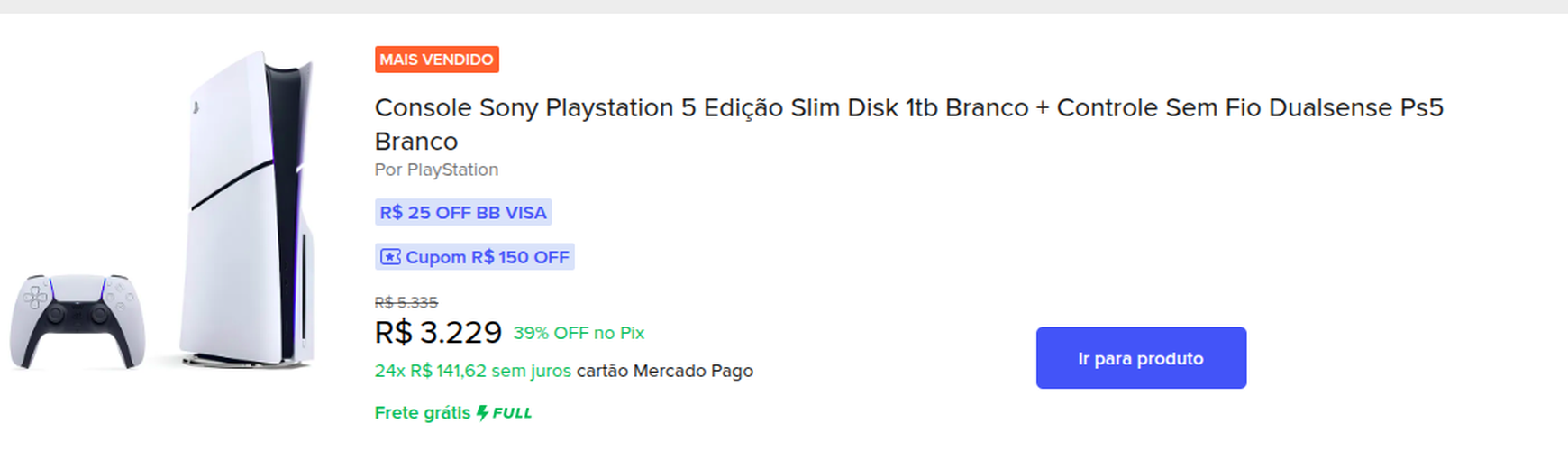
Task: Select the 'Cupom R$ 150 OFF' badge
Action: click(475, 257)
